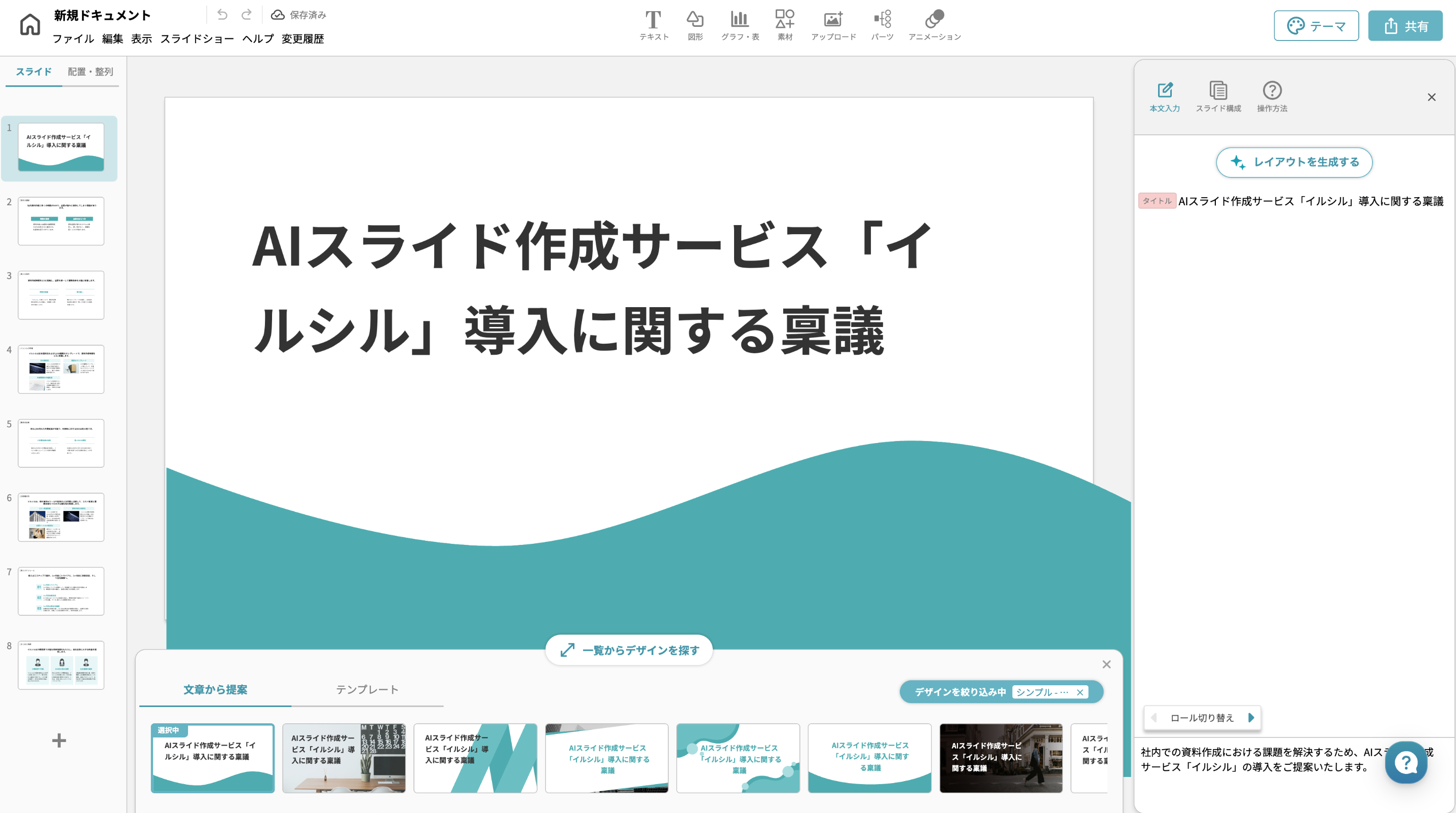
Task: Open the help chat bubble icon
Action: [1406, 763]
